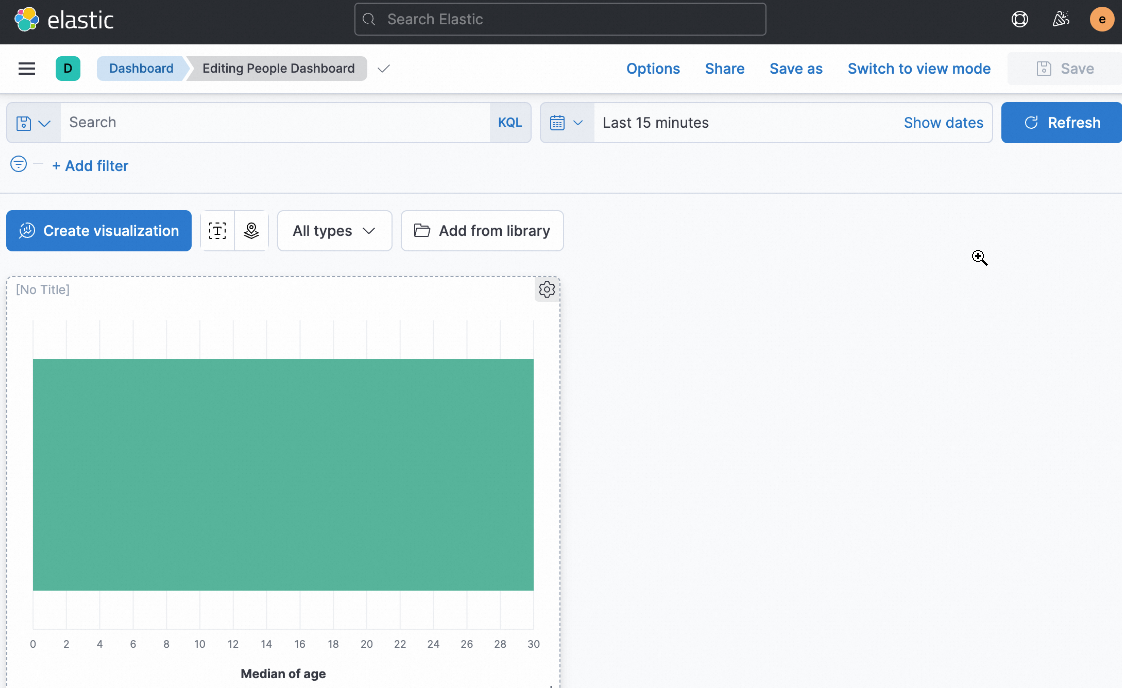Viewport: 1122px width, 688px height.
Task: Open the panel settings gear on the chart
Action: (x=547, y=289)
